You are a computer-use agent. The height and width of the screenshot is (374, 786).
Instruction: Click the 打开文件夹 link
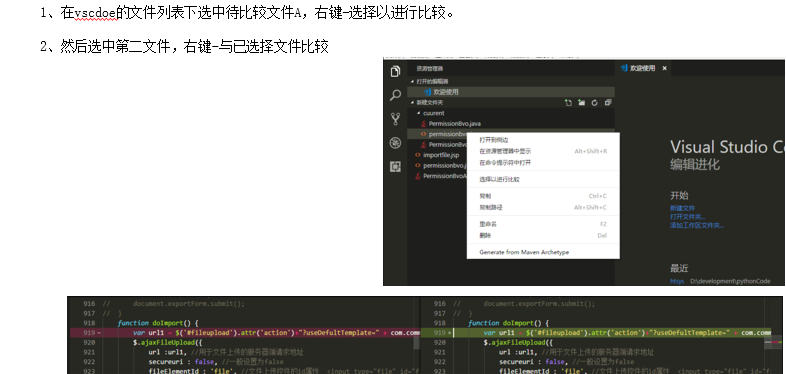click(x=688, y=217)
